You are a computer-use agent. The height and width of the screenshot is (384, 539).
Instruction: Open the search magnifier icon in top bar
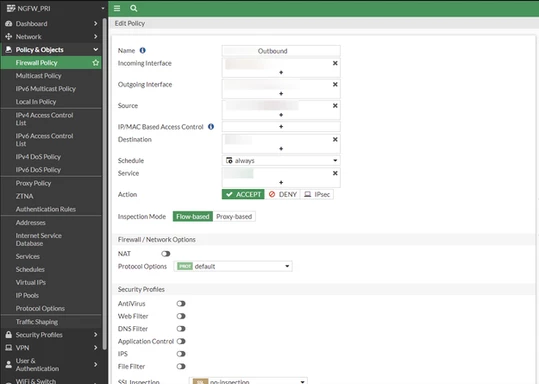tap(134, 8)
